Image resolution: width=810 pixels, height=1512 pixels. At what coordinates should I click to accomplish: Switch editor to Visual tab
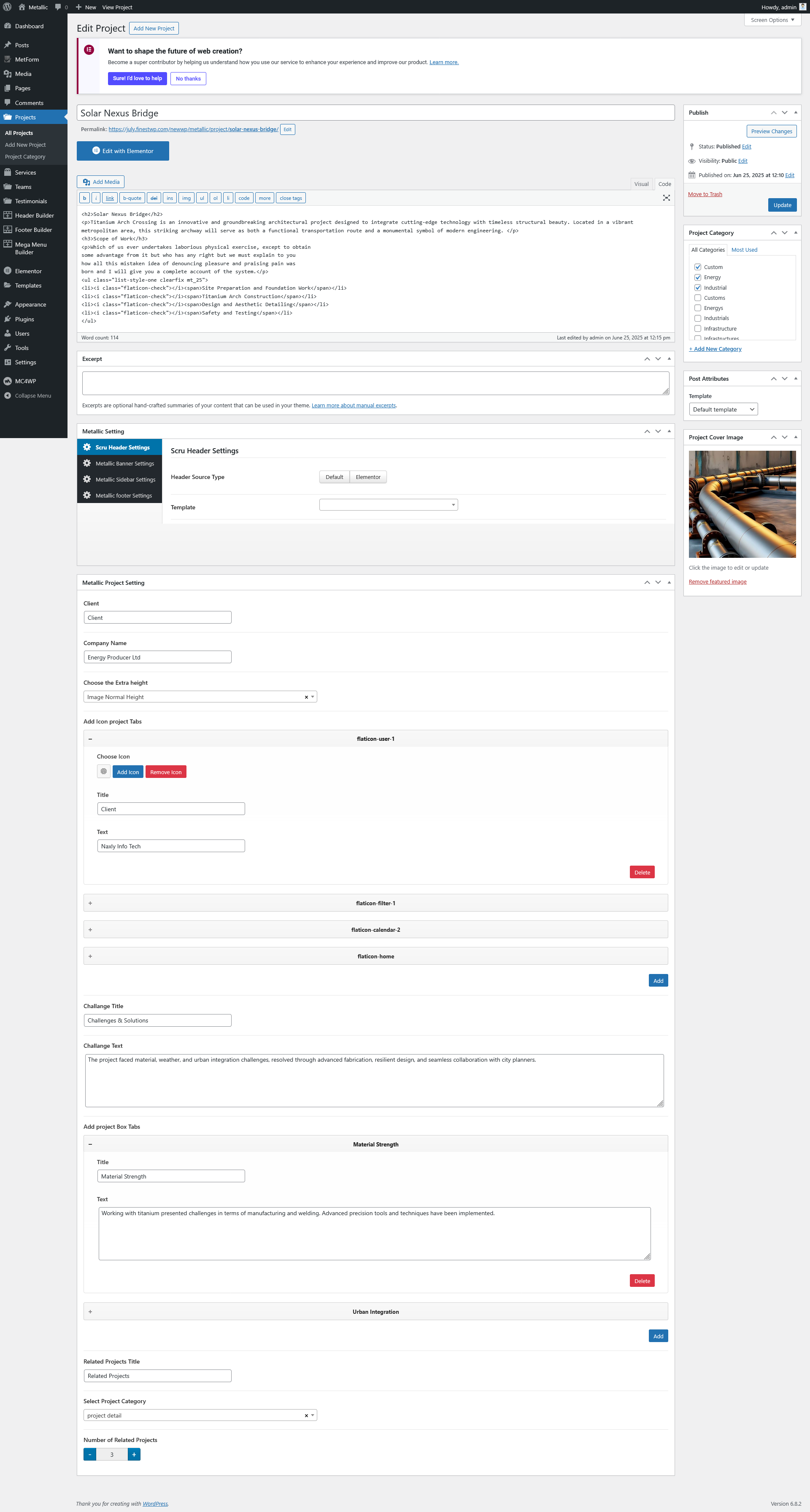[x=641, y=184]
